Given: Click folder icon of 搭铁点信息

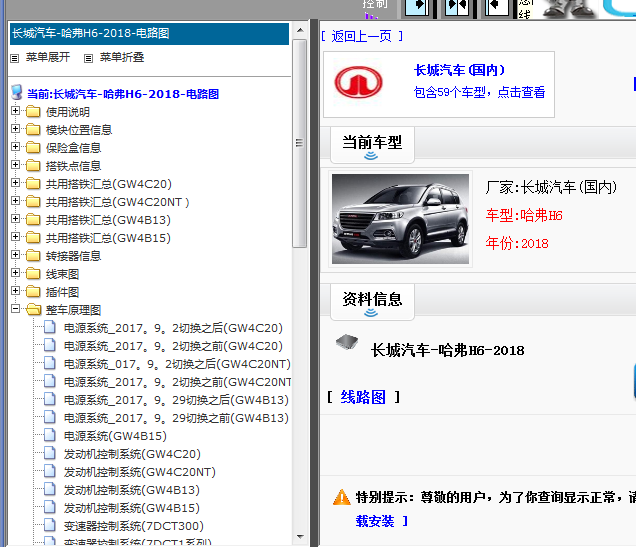Looking at the screenshot, I should click(33, 165).
